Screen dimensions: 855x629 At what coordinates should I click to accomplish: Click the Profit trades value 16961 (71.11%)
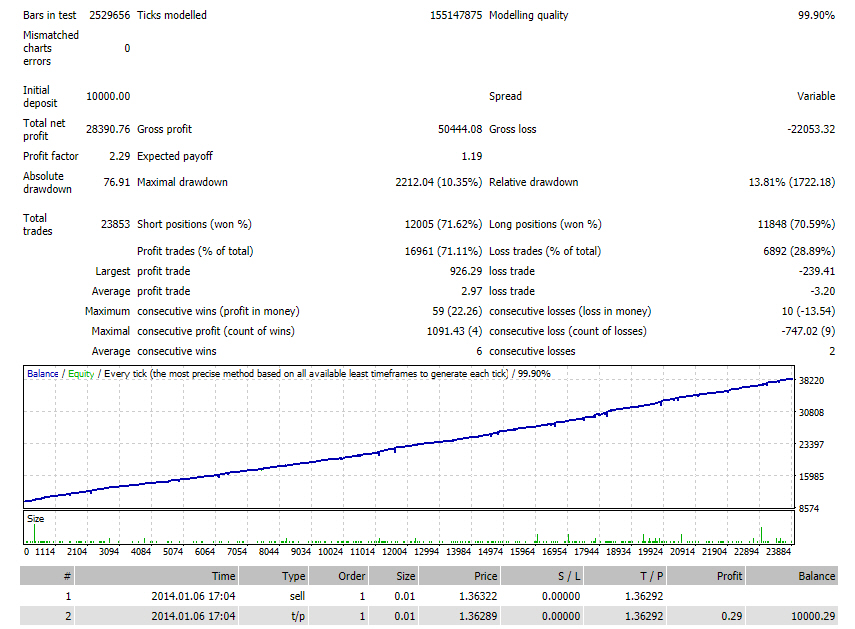[443, 251]
